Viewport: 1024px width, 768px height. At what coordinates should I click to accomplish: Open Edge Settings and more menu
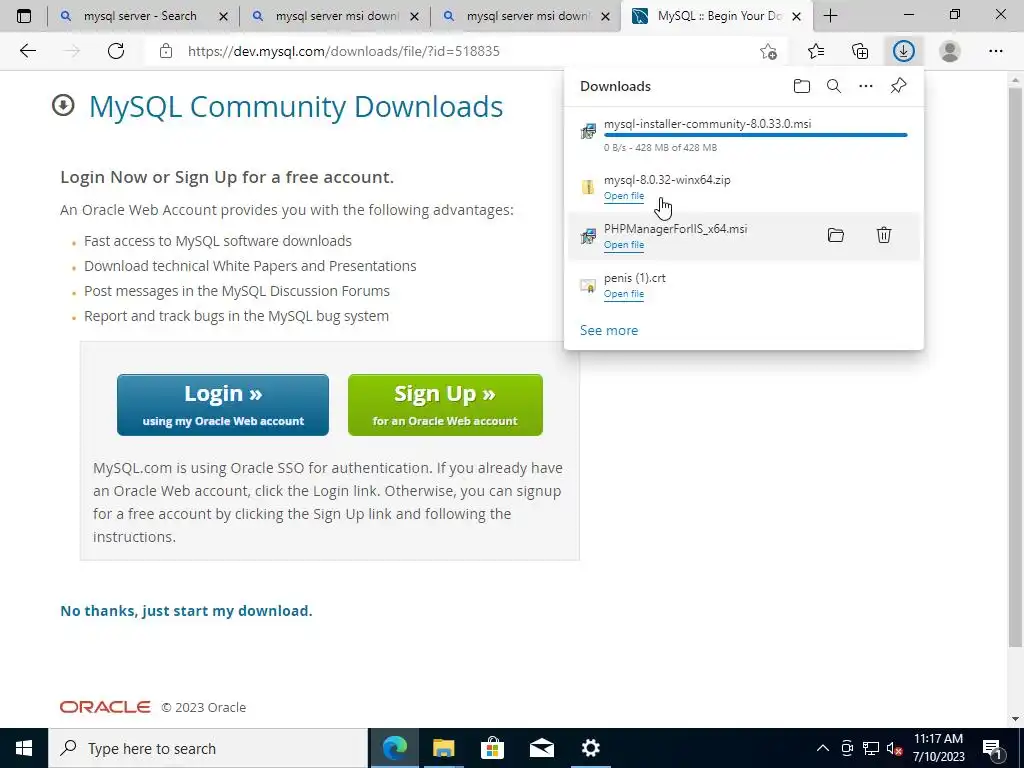996,51
